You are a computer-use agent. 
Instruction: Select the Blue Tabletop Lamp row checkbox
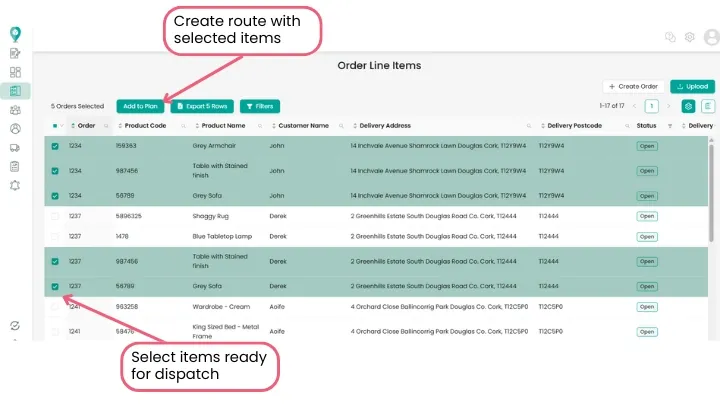[55, 237]
